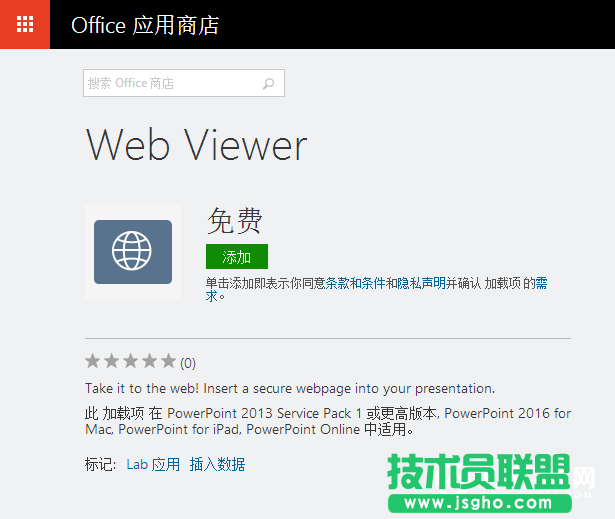Click the Web Viewer page heading
Screen dimensions: 615x519
point(196,146)
